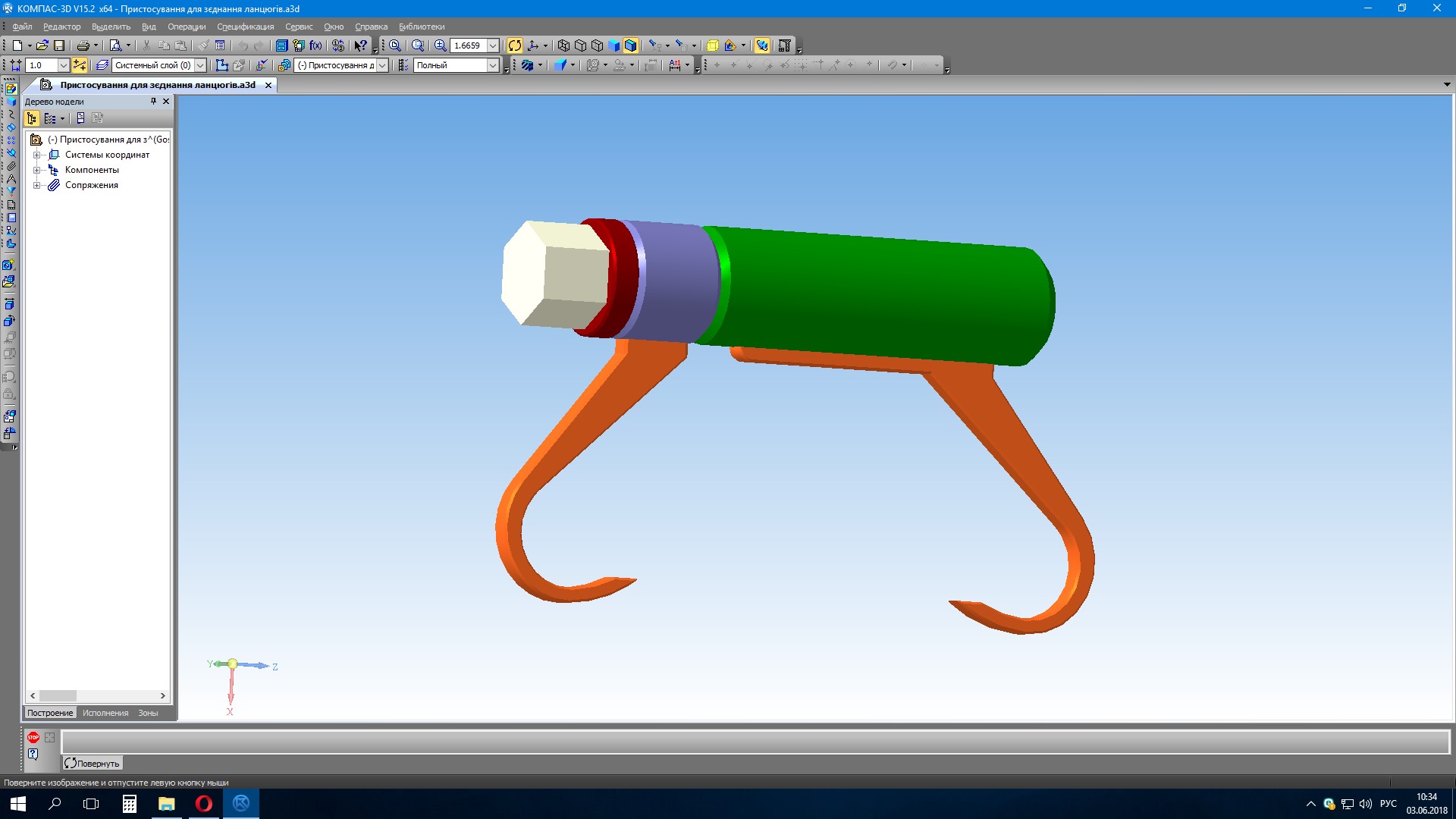Toggle shaded with edges display mode icon
The image size is (1456, 819).
tap(631, 45)
